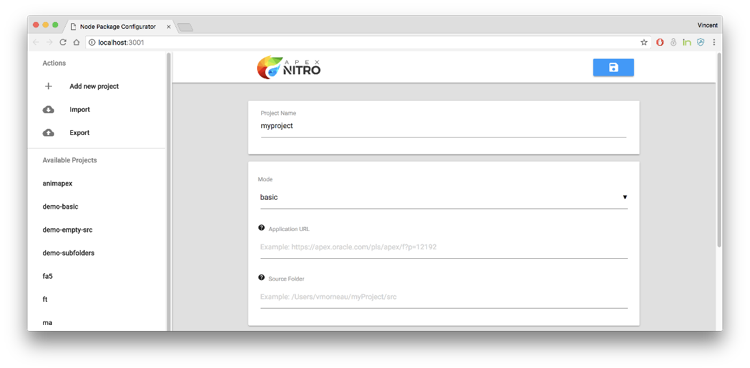Open a new browser tab
The width and height of the screenshot is (750, 368).
[x=185, y=27]
